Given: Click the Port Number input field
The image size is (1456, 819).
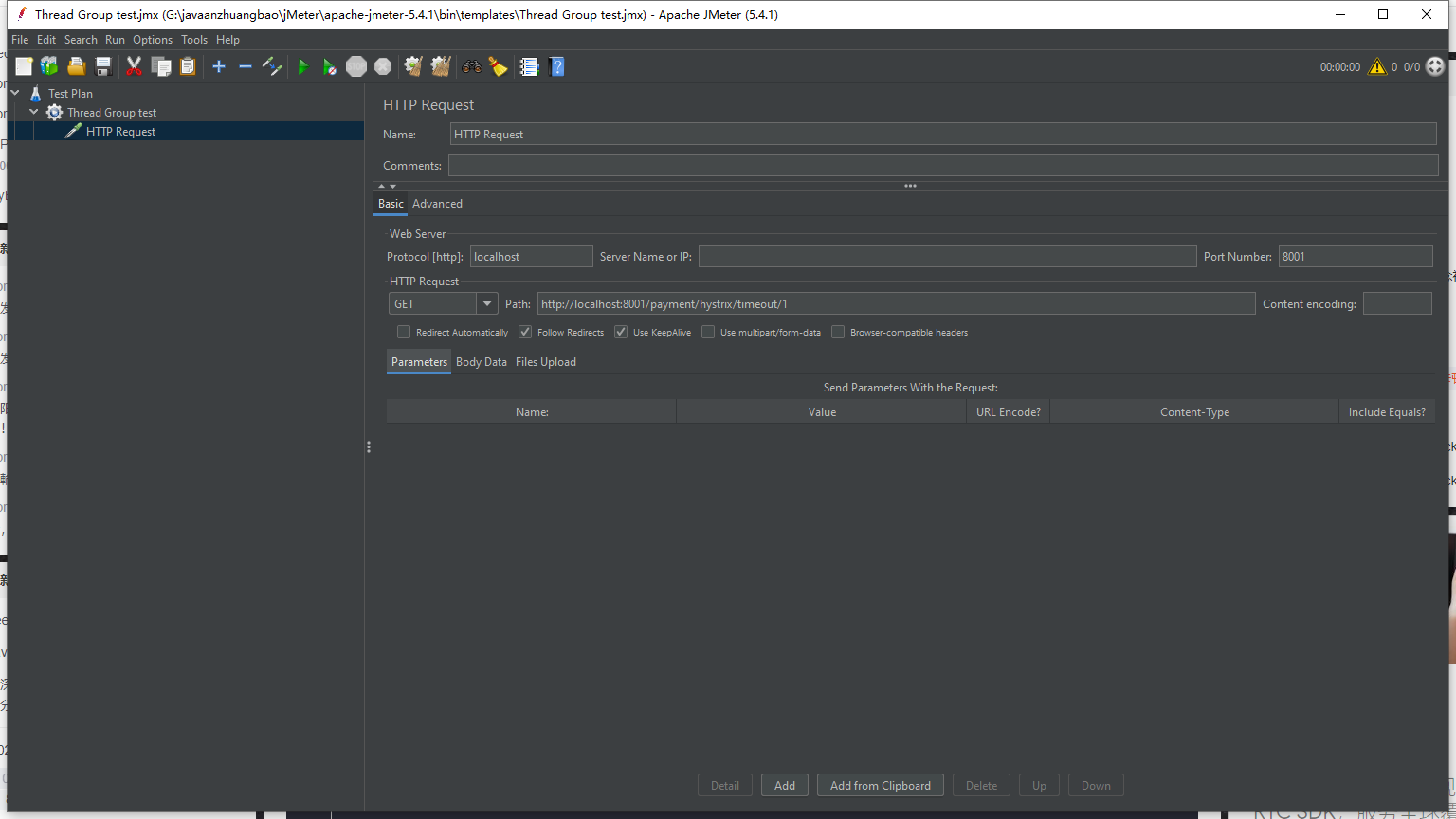Looking at the screenshot, I should [1355, 256].
